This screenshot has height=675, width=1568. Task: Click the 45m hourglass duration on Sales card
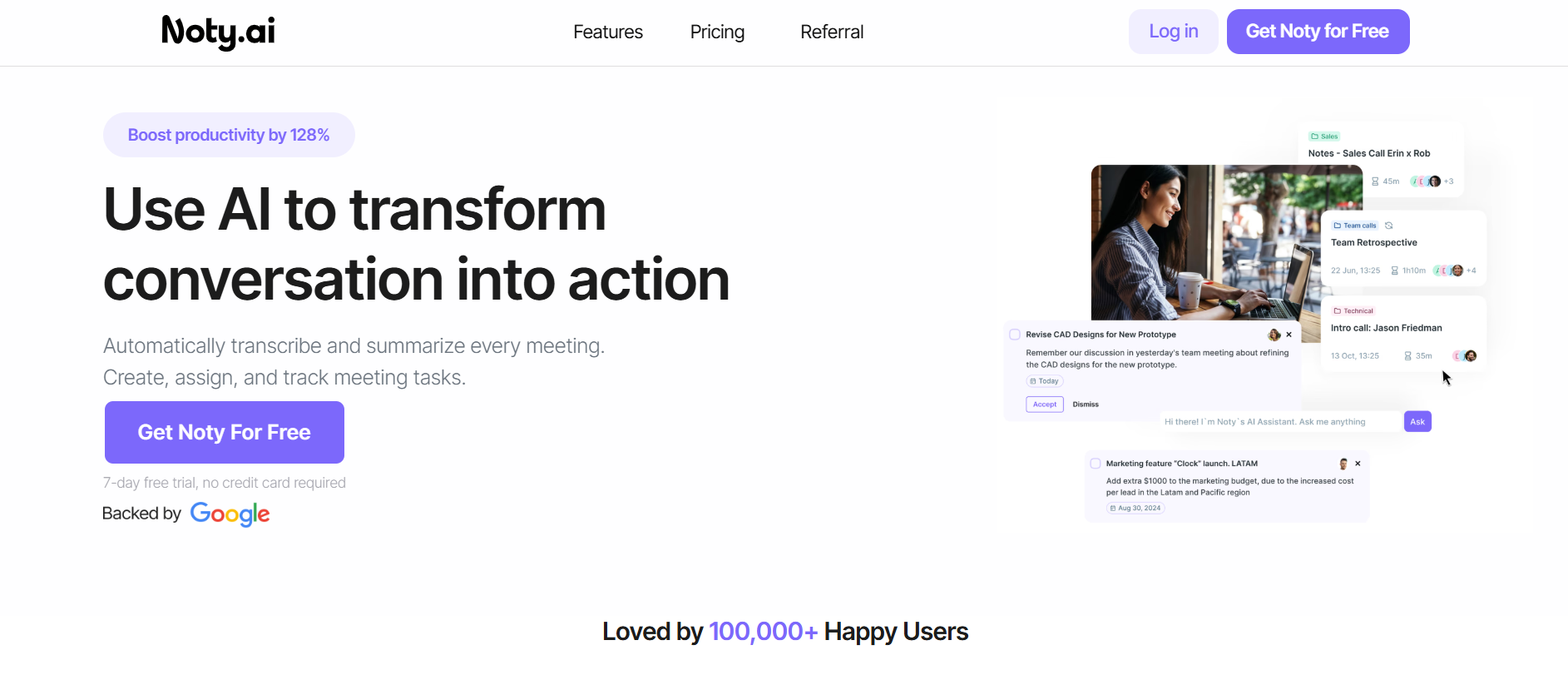1385,181
